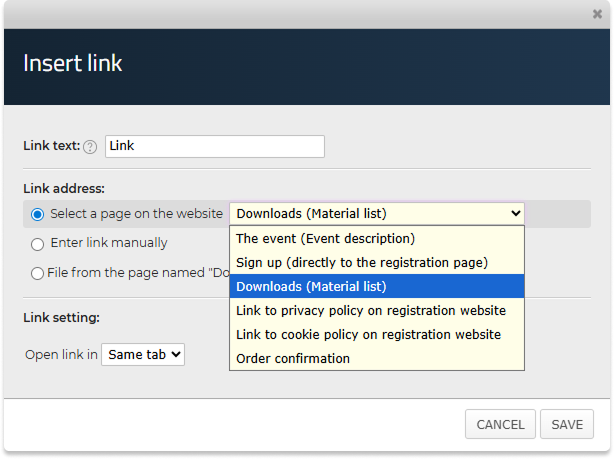Select 'Downloads (Material list)' highlighted option
614x459 pixels.
tap(311, 287)
